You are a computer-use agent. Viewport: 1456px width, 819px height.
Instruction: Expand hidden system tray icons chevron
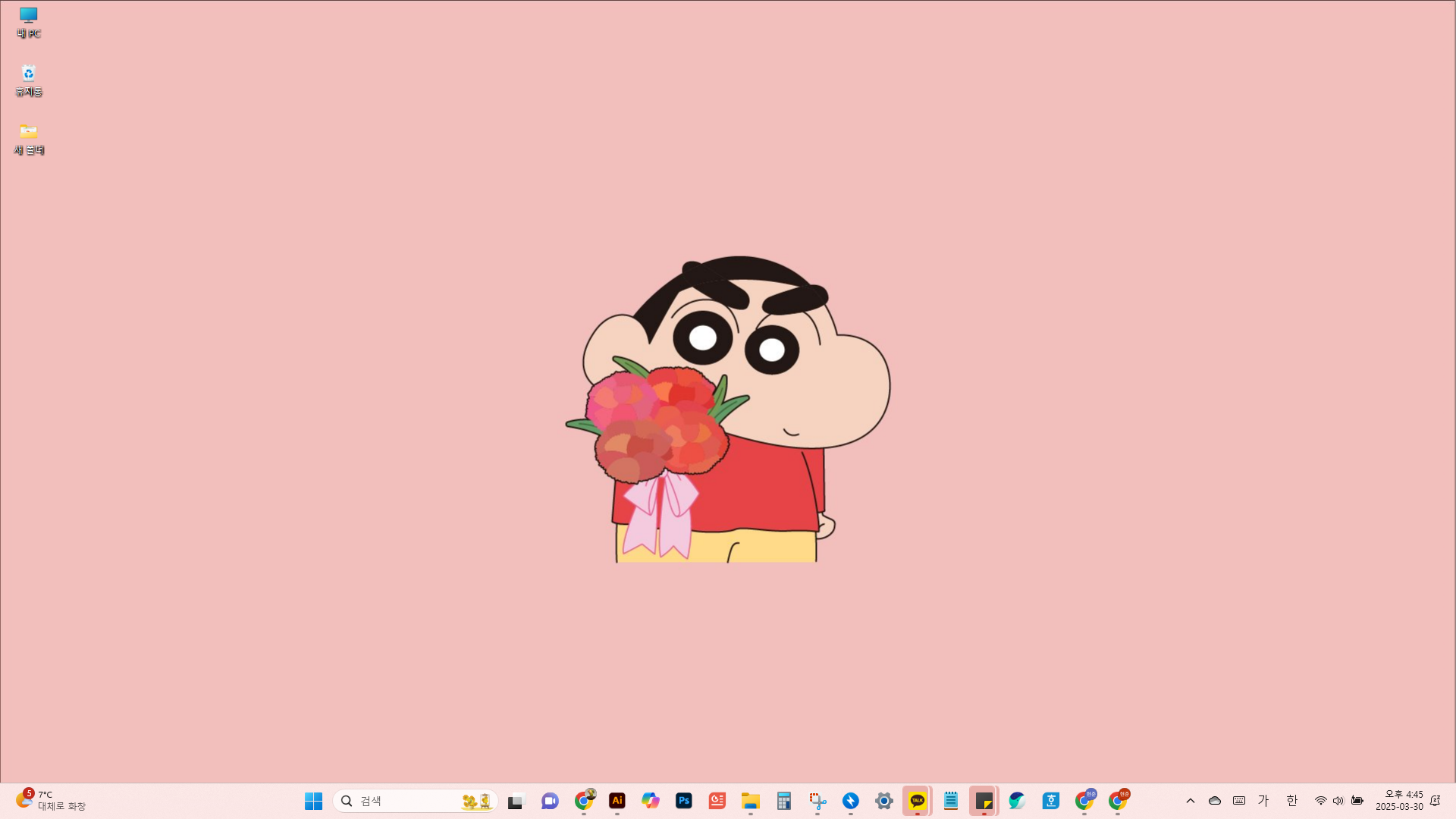pyautogui.click(x=1191, y=801)
